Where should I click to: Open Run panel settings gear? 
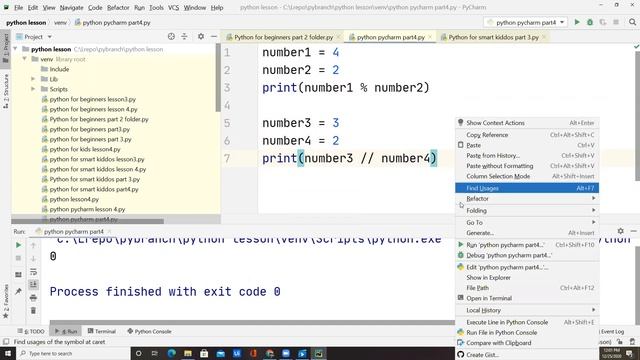click(620, 231)
